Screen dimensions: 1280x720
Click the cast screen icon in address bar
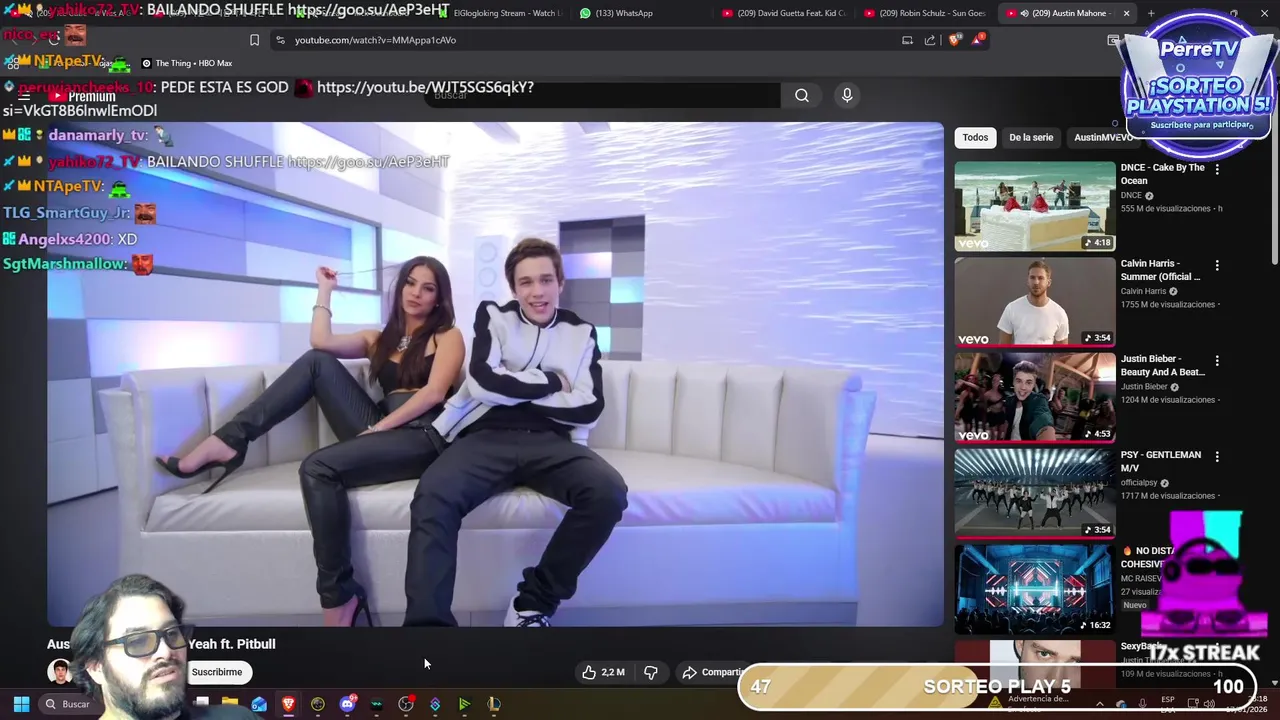[x=907, y=40]
